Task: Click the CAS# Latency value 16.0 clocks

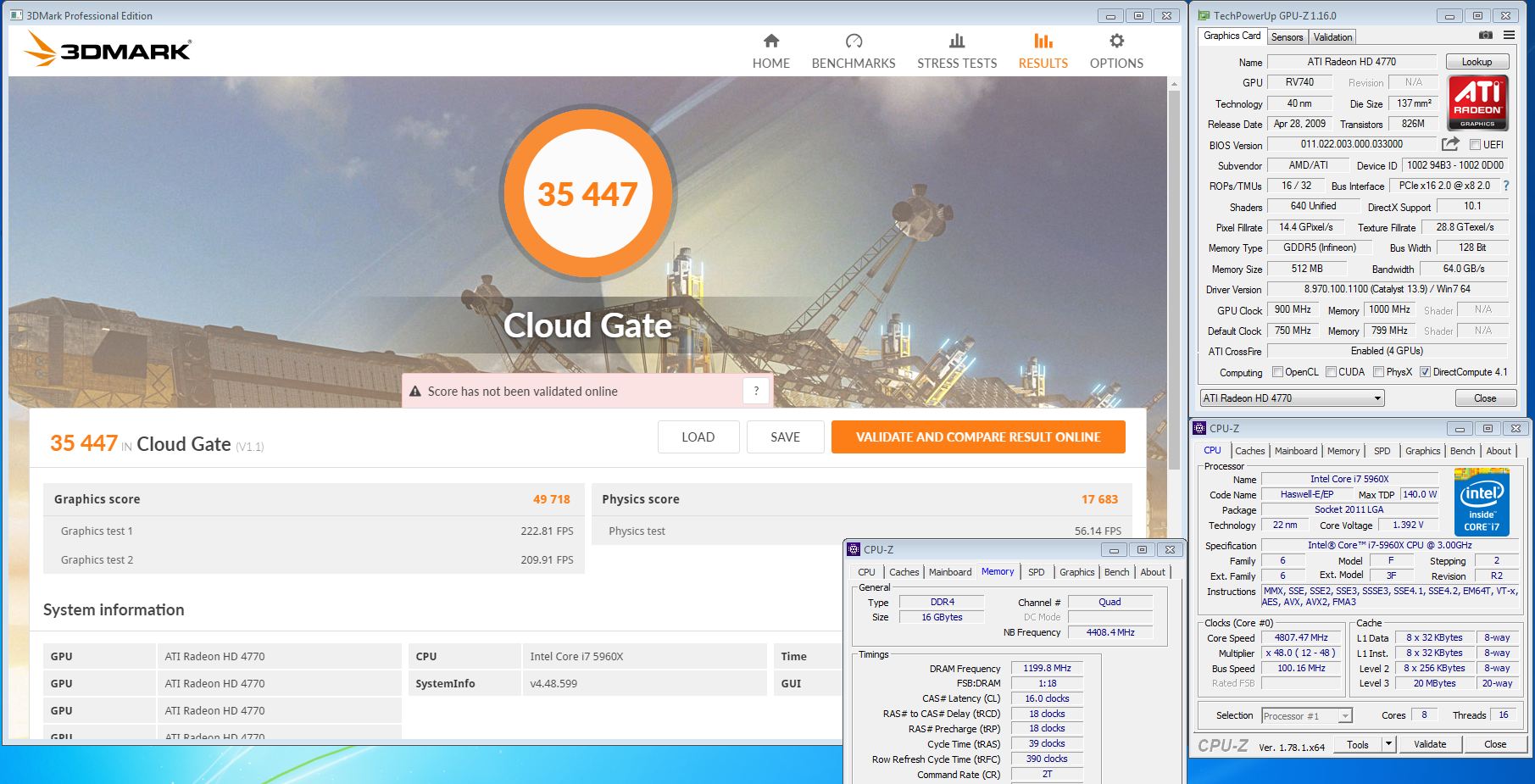Action: point(1046,698)
